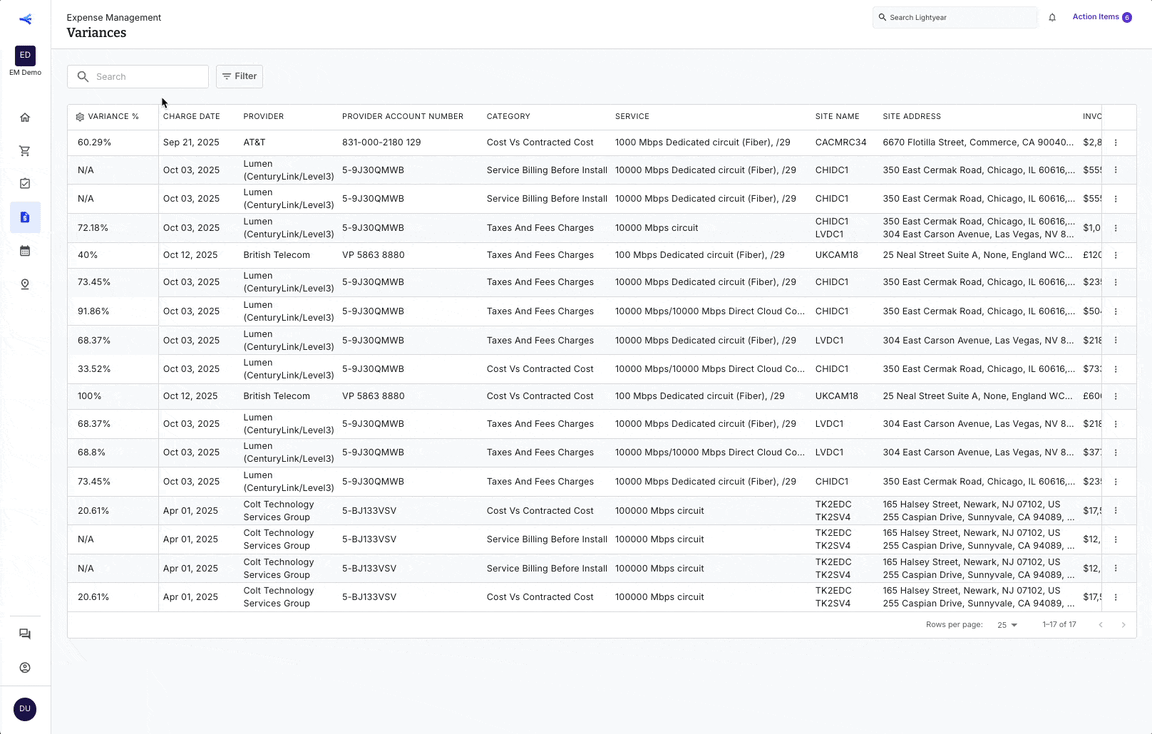Click the DU user avatar
Screen dimensions: 1152x734
click(25, 709)
